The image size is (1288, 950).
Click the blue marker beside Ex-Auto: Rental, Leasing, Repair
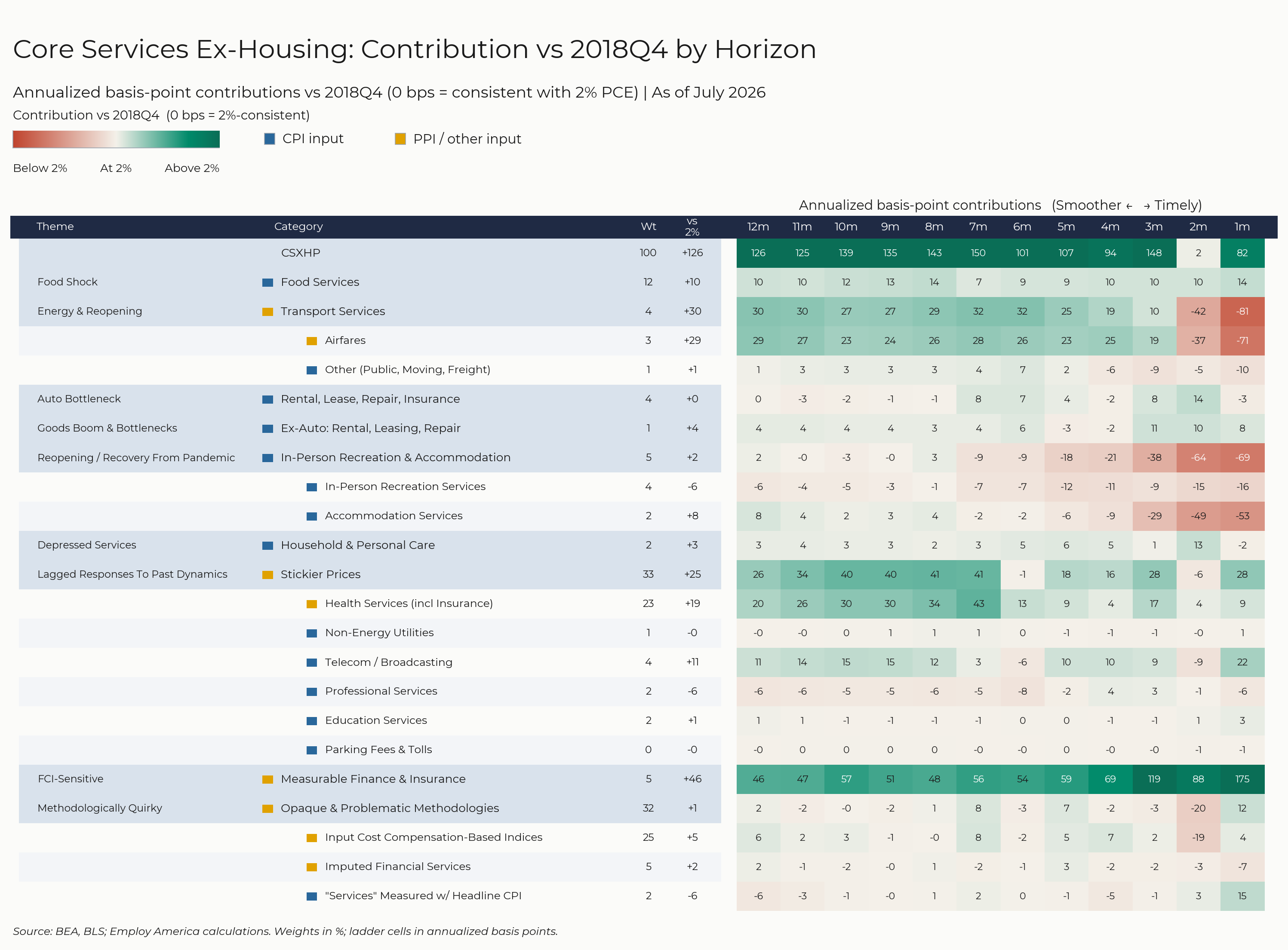coord(267,429)
